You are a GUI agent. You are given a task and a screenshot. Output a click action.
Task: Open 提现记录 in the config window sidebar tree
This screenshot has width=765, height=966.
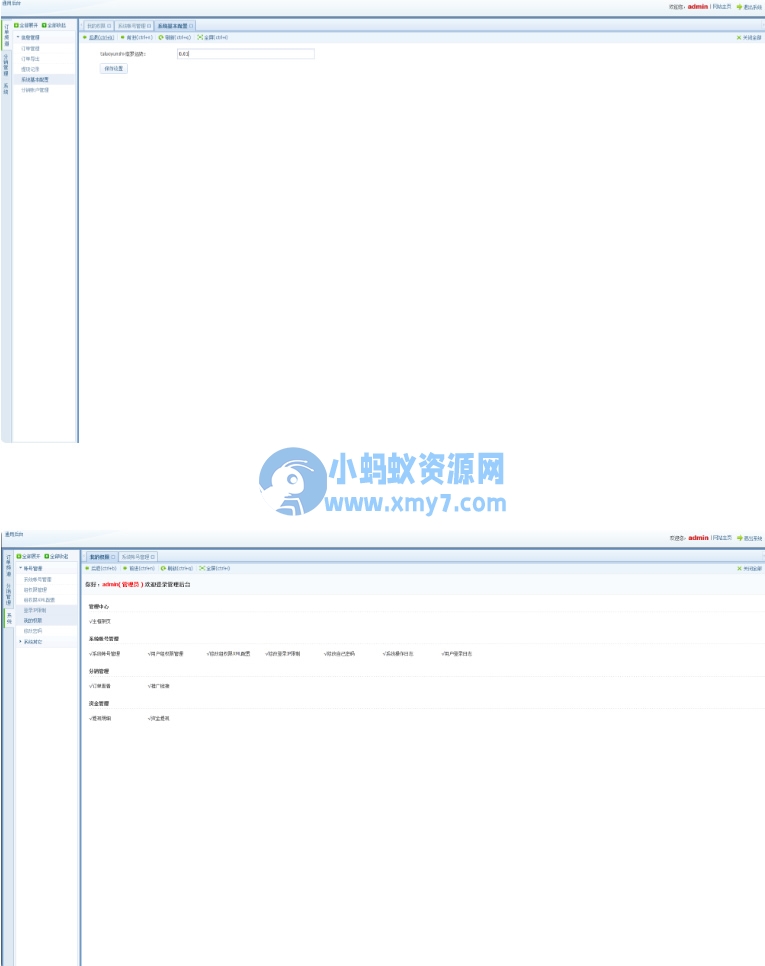30,69
